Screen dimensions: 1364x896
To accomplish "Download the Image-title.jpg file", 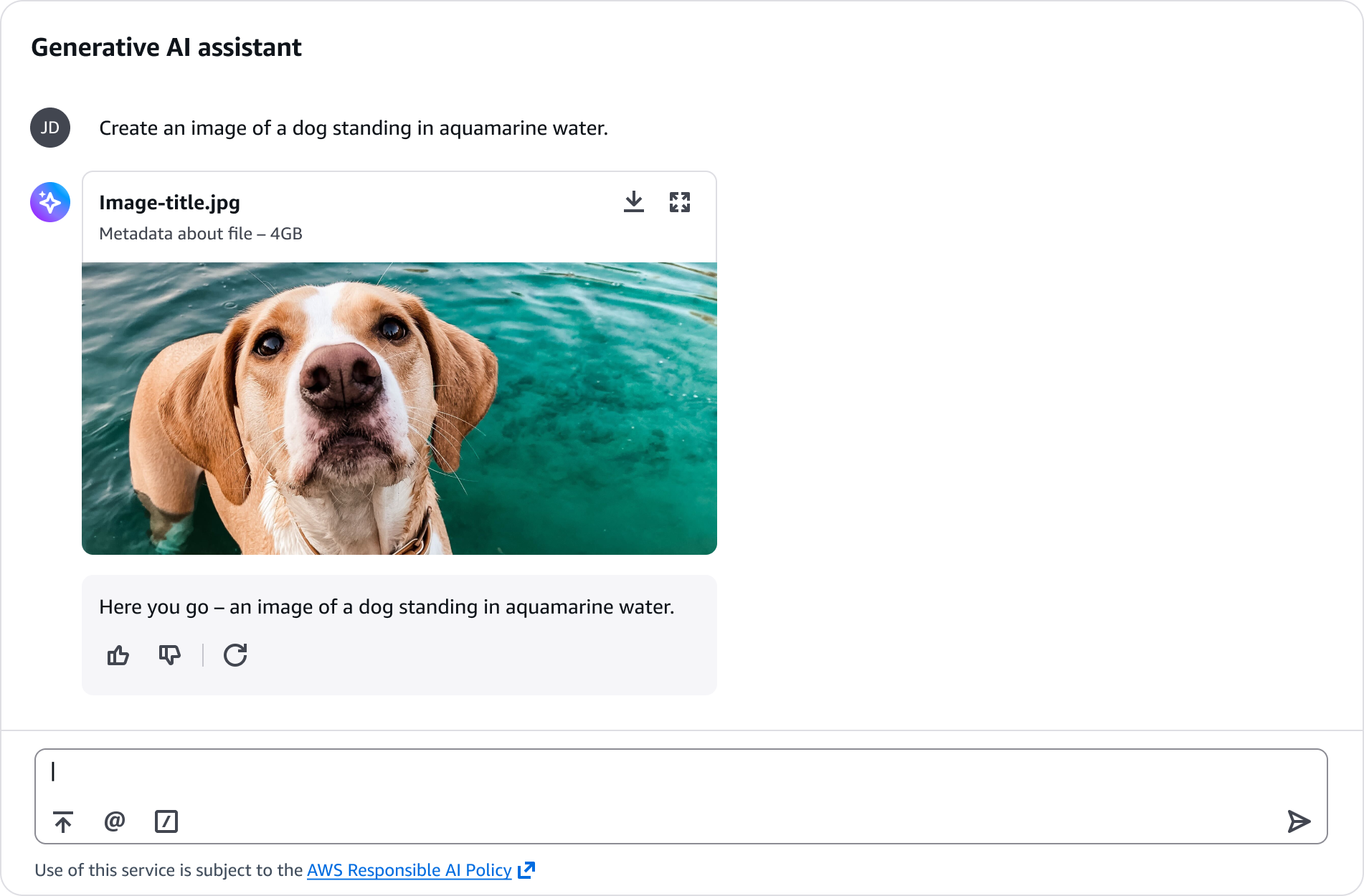I will tap(633, 202).
